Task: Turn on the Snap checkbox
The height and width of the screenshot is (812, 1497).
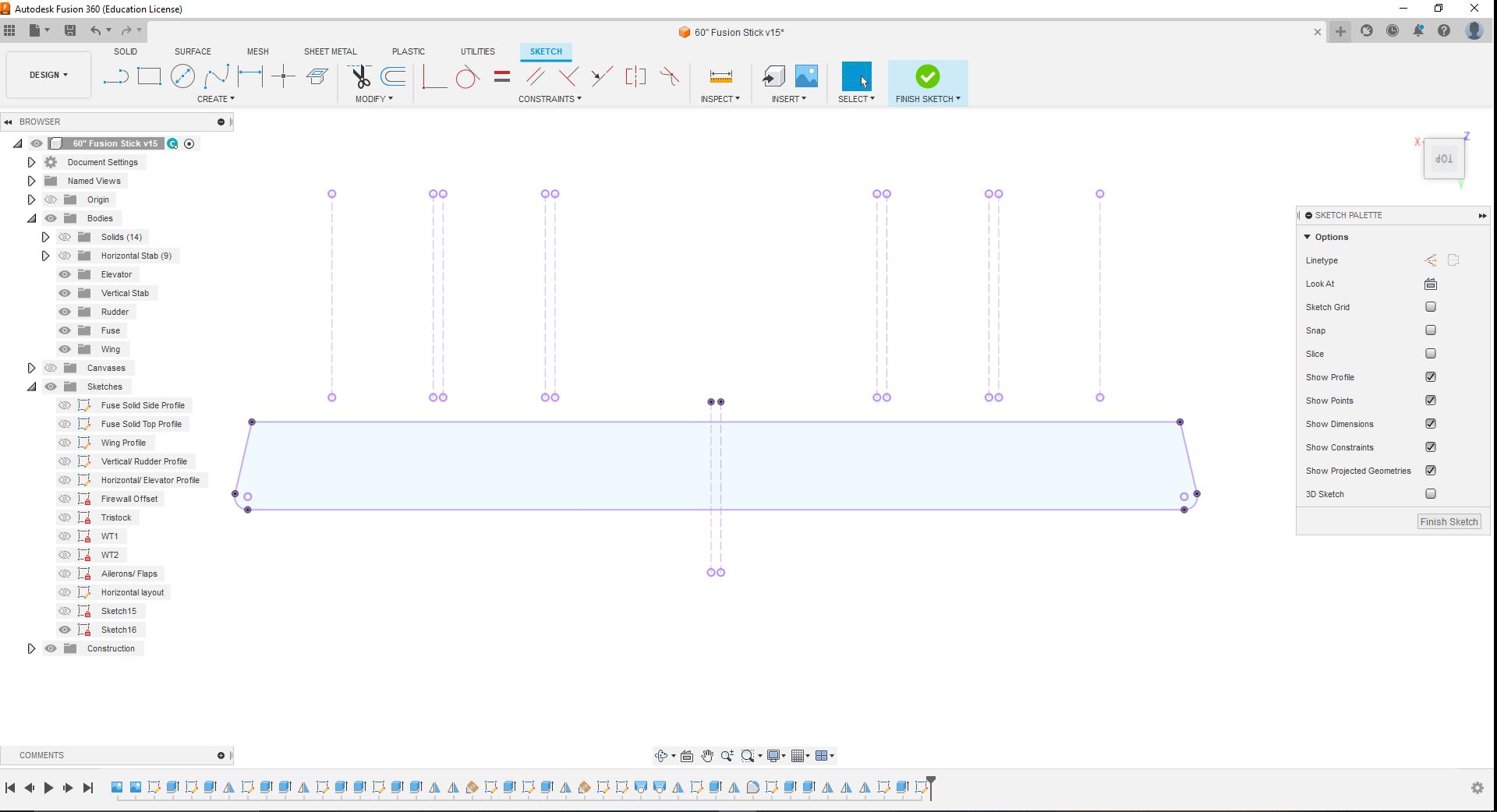Action: pos(1431,330)
